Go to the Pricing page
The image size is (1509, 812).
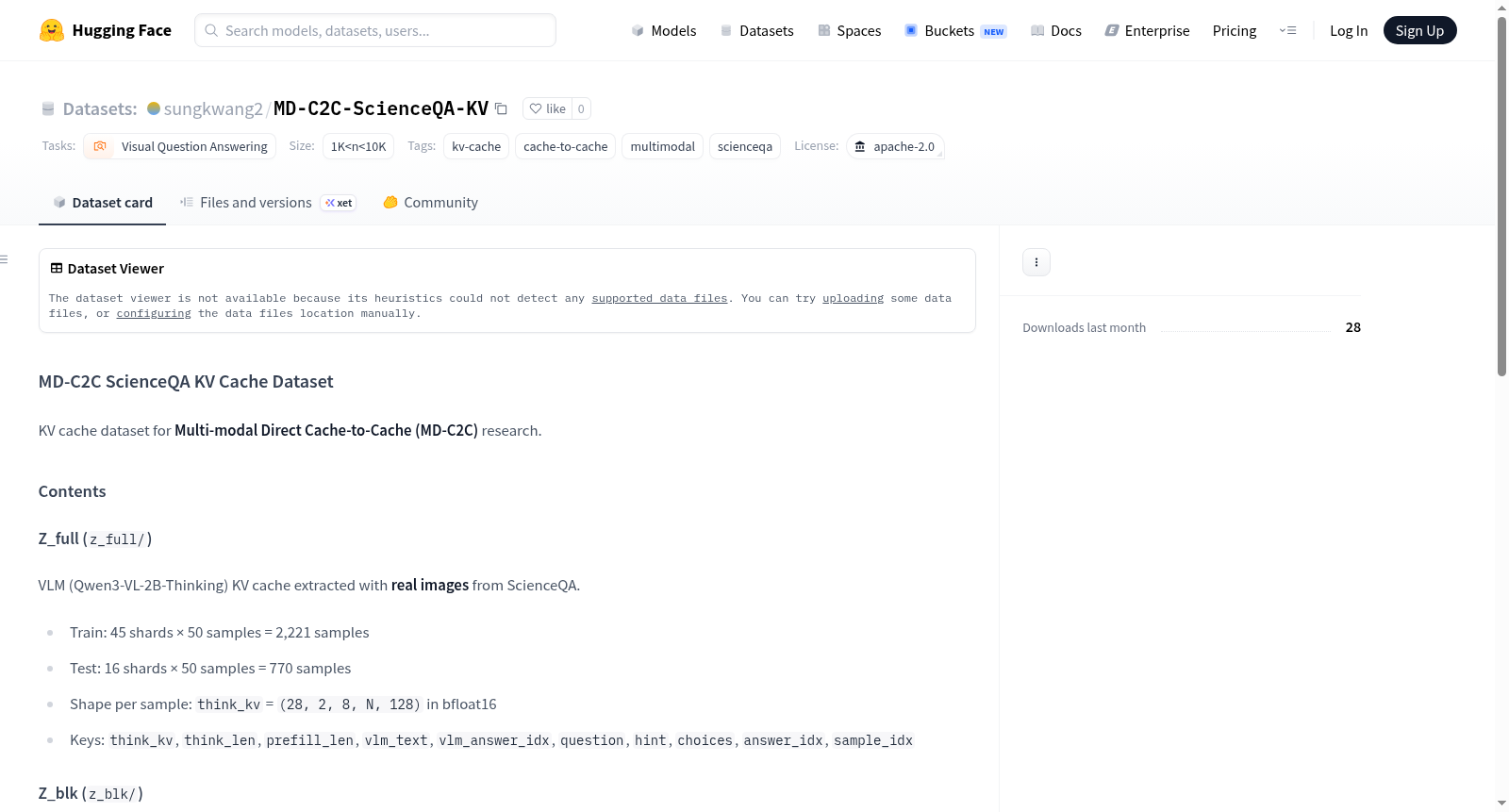(x=1235, y=30)
